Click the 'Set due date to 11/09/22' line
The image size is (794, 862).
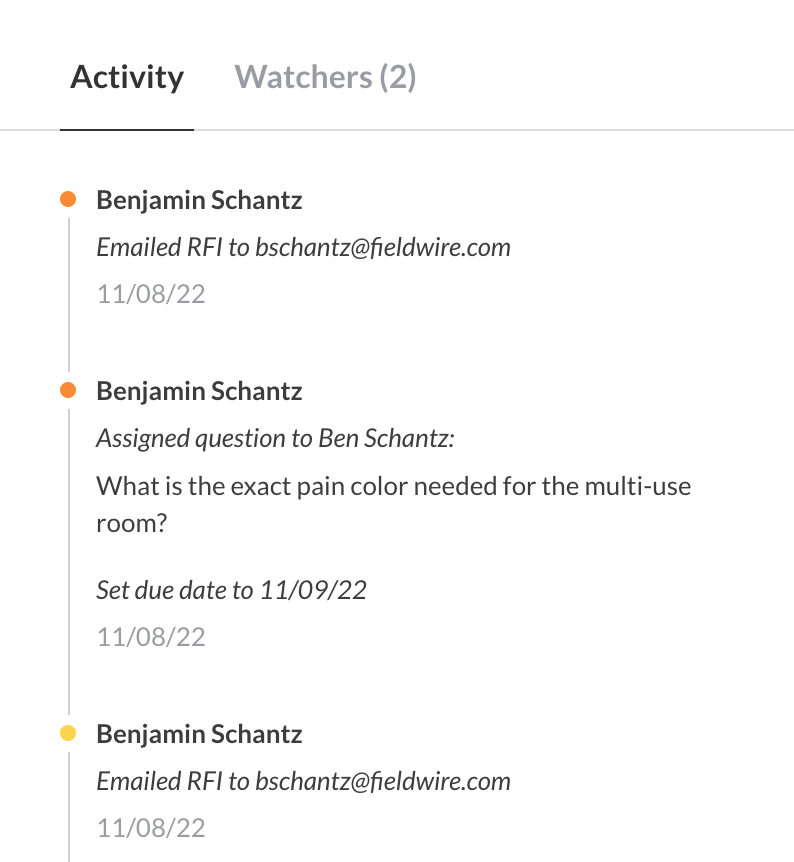click(x=231, y=590)
